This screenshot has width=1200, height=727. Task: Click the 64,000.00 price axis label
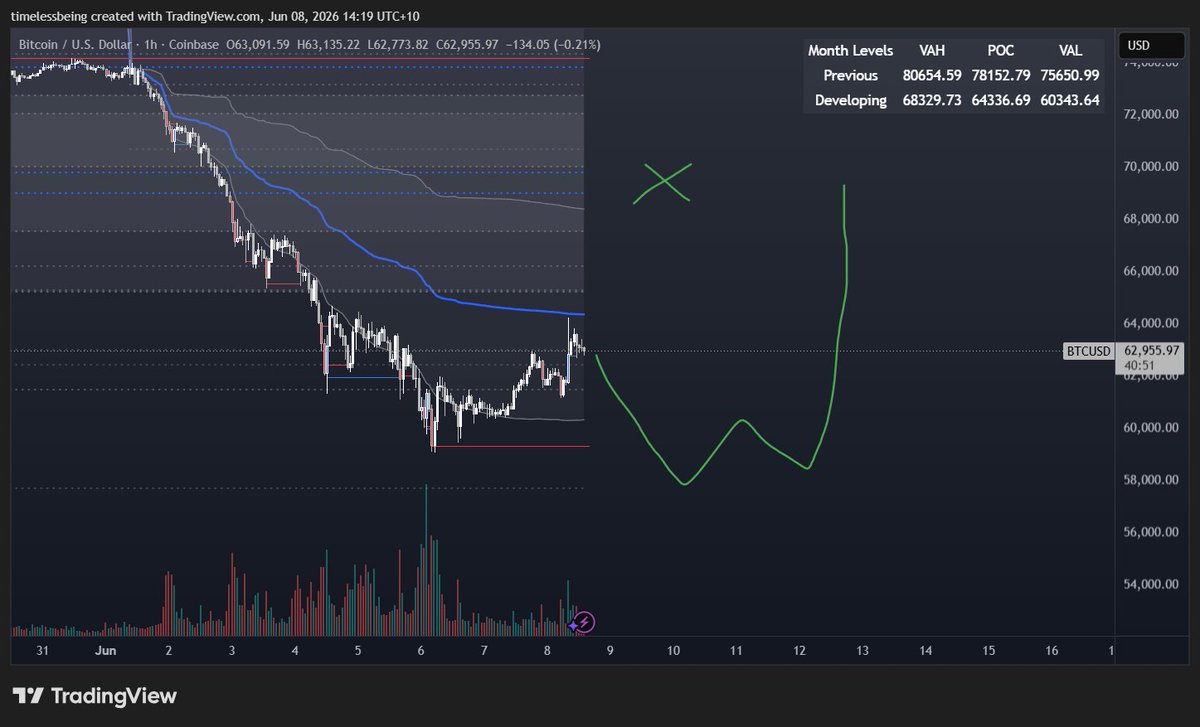pos(1152,323)
